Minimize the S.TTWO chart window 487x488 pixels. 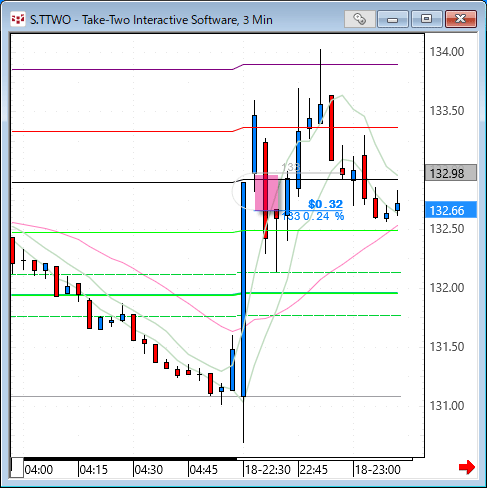(x=393, y=19)
